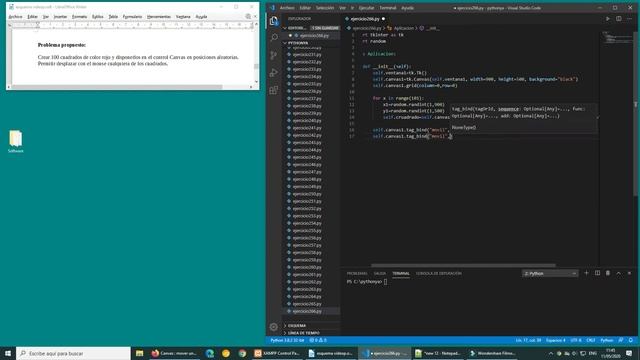The height and width of the screenshot is (360, 640).
Task: Click the VS Code editor horizontal scrollbar
Action: coord(463,265)
